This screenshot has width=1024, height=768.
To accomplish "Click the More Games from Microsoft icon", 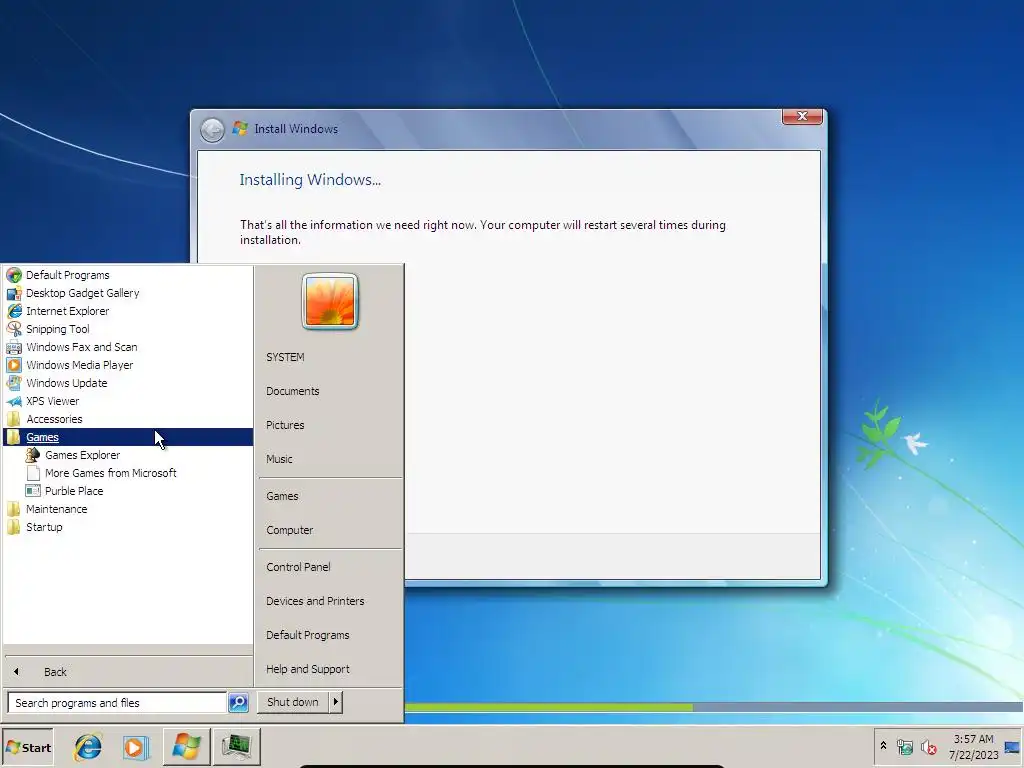I will tap(33, 473).
